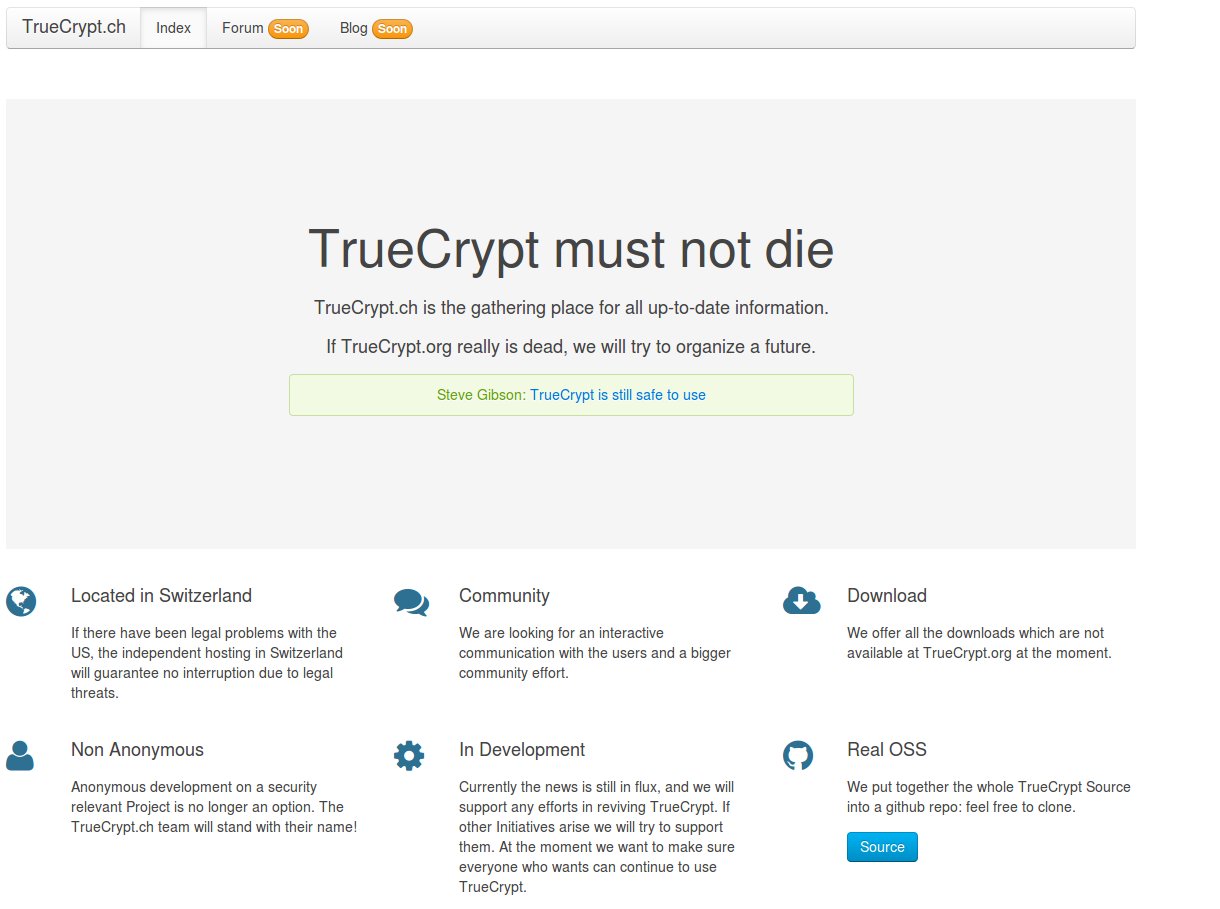Click the 'Community' section heading
The height and width of the screenshot is (909, 1220).
(x=504, y=596)
